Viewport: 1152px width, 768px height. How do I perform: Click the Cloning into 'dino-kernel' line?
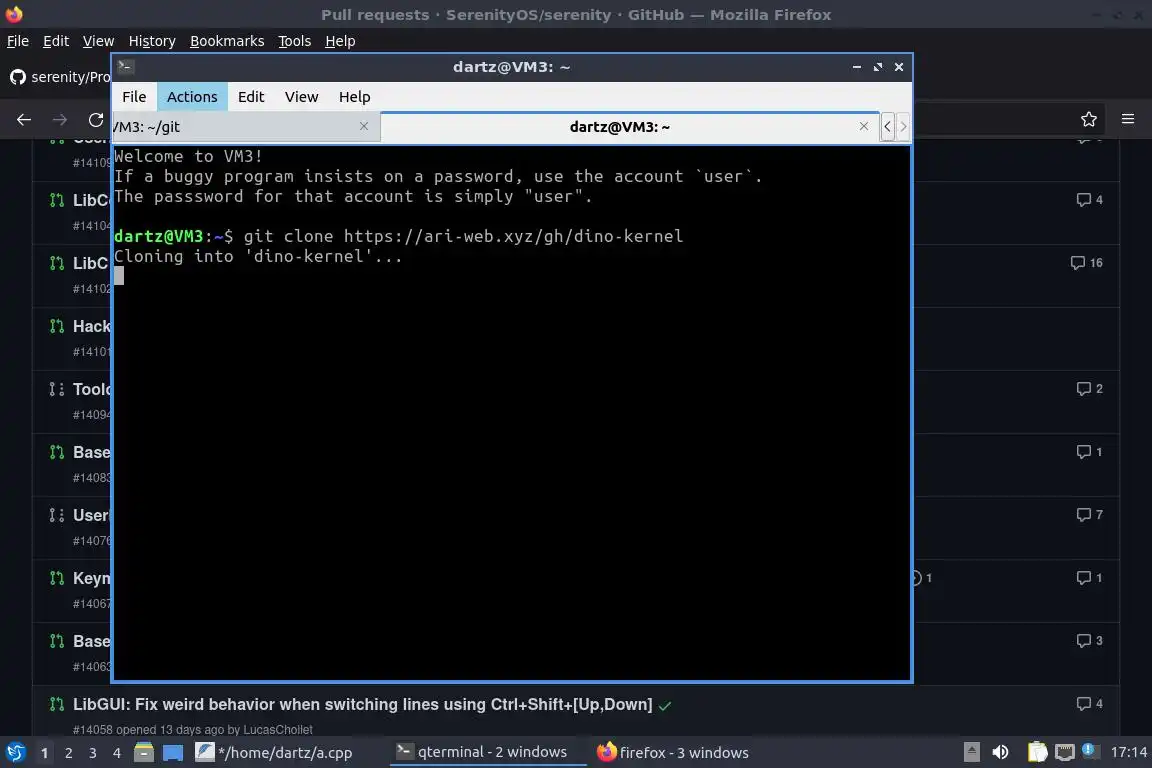coord(258,256)
